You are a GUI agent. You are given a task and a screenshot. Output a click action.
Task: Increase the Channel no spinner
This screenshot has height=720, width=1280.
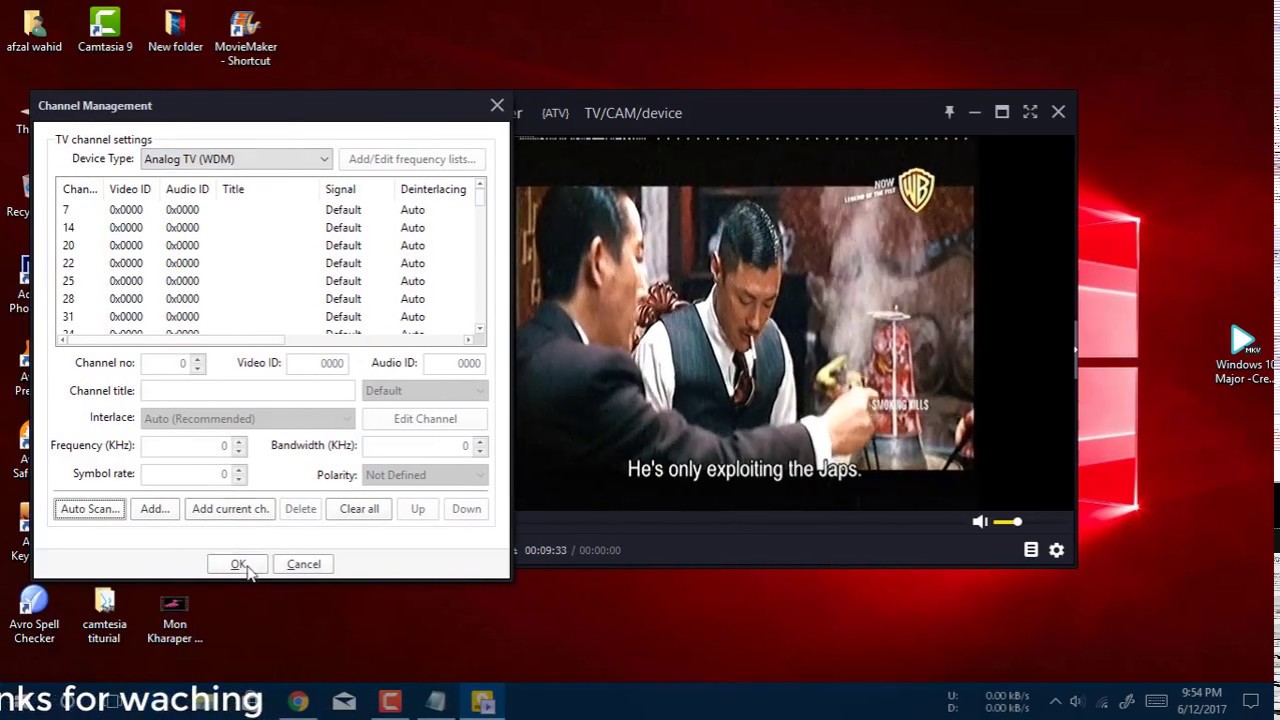pyautogui.click(x=197, y=359)
